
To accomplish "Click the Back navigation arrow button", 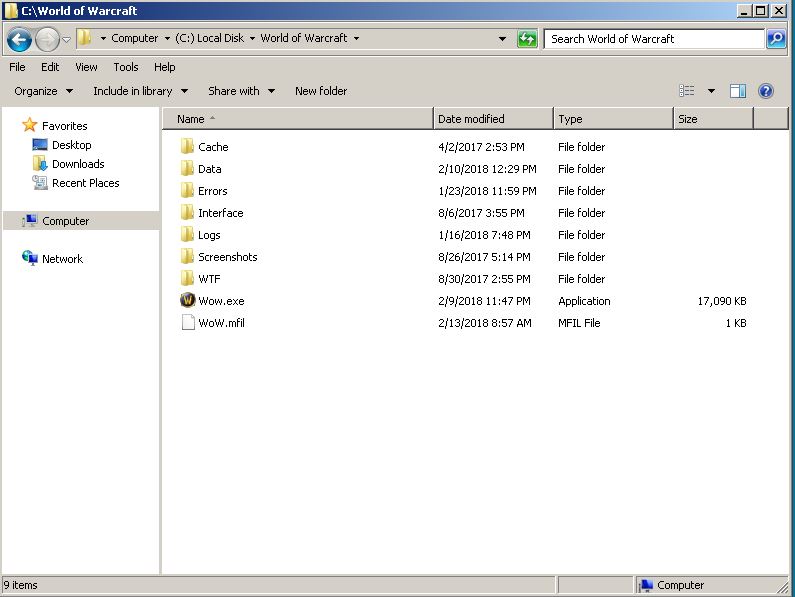I will (19, 39).
